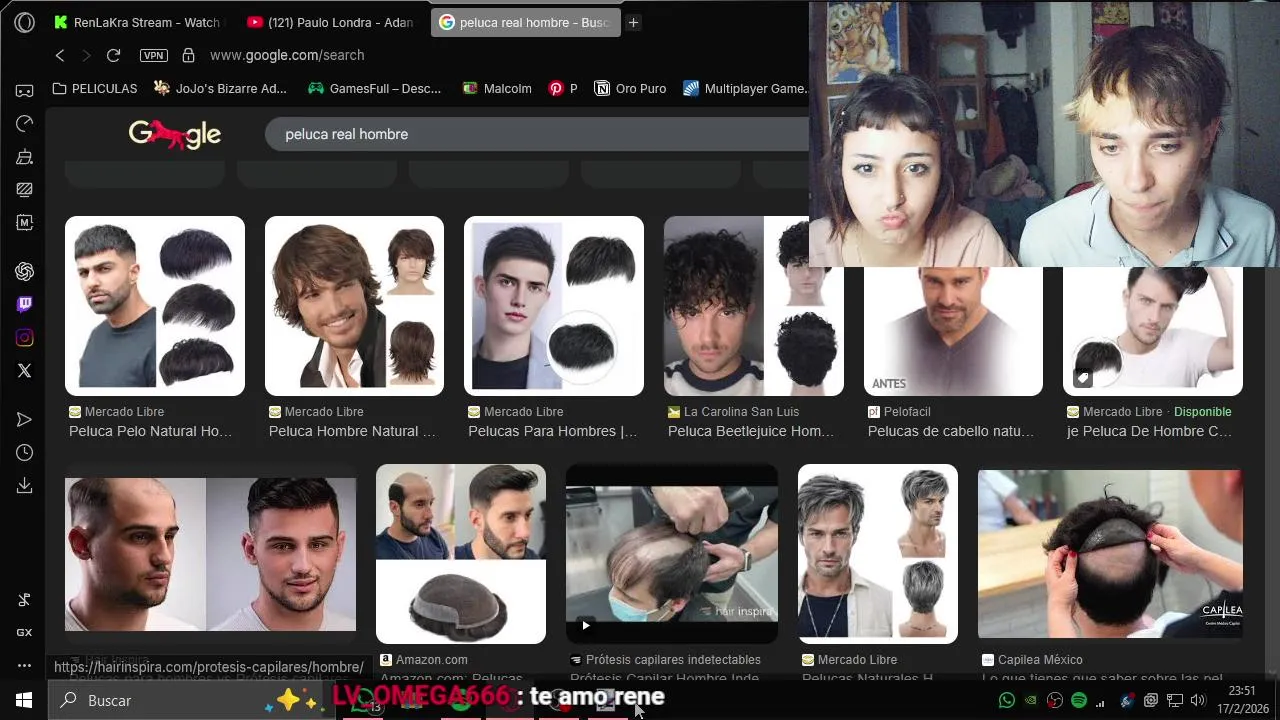Select the peluca real hombre Google tab
Image resolution: width=1280 pixels, height=720 pixels.
tap(525, 22)
